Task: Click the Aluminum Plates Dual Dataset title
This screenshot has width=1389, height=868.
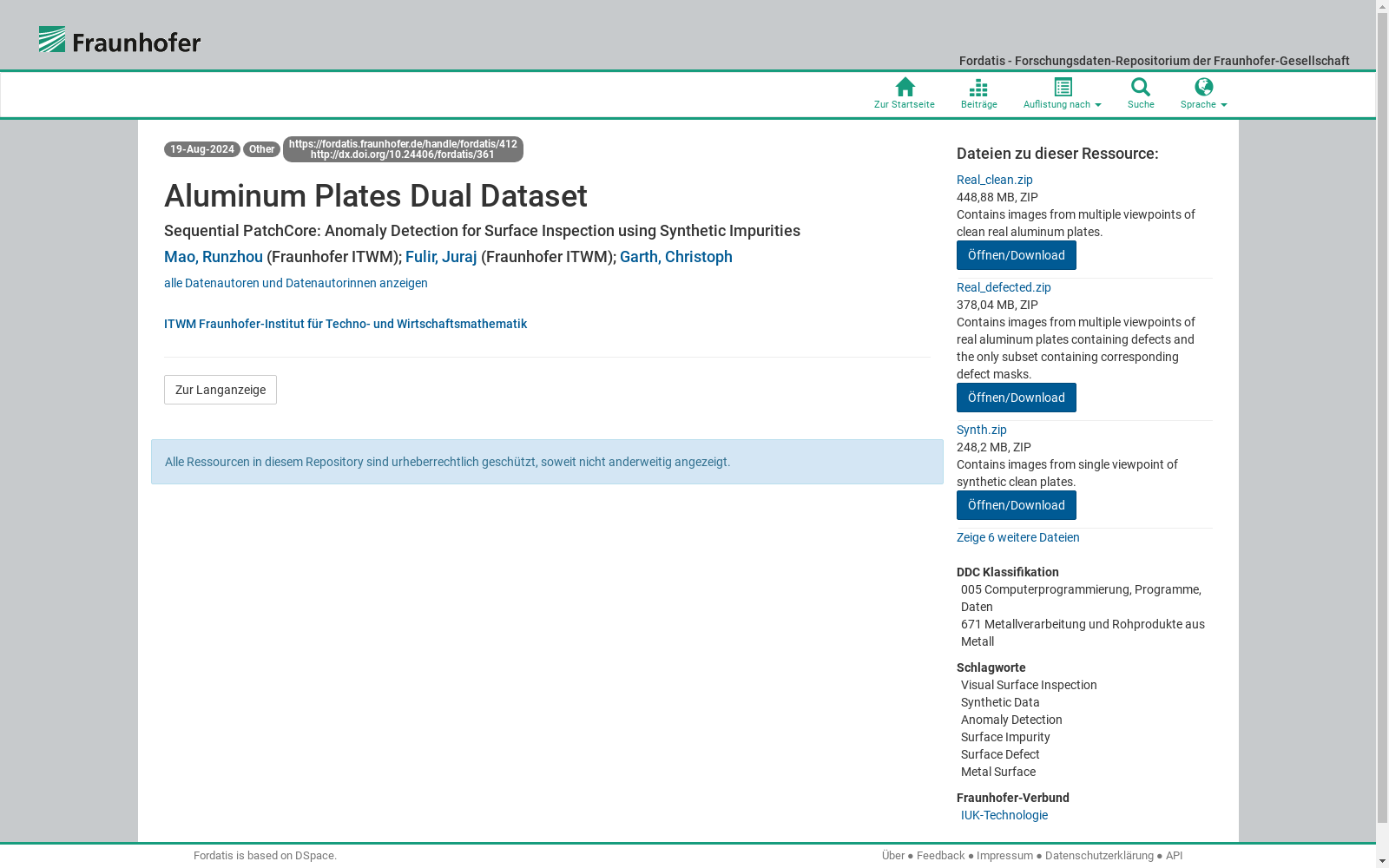Action: pyautogui.click(x=376, y=196)
